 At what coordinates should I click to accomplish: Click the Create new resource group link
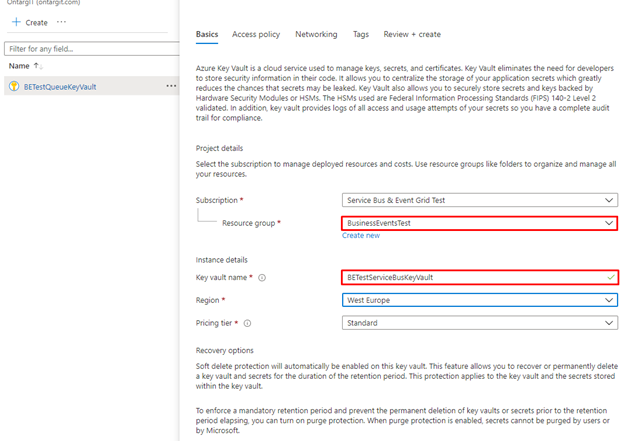click(361, 236)
